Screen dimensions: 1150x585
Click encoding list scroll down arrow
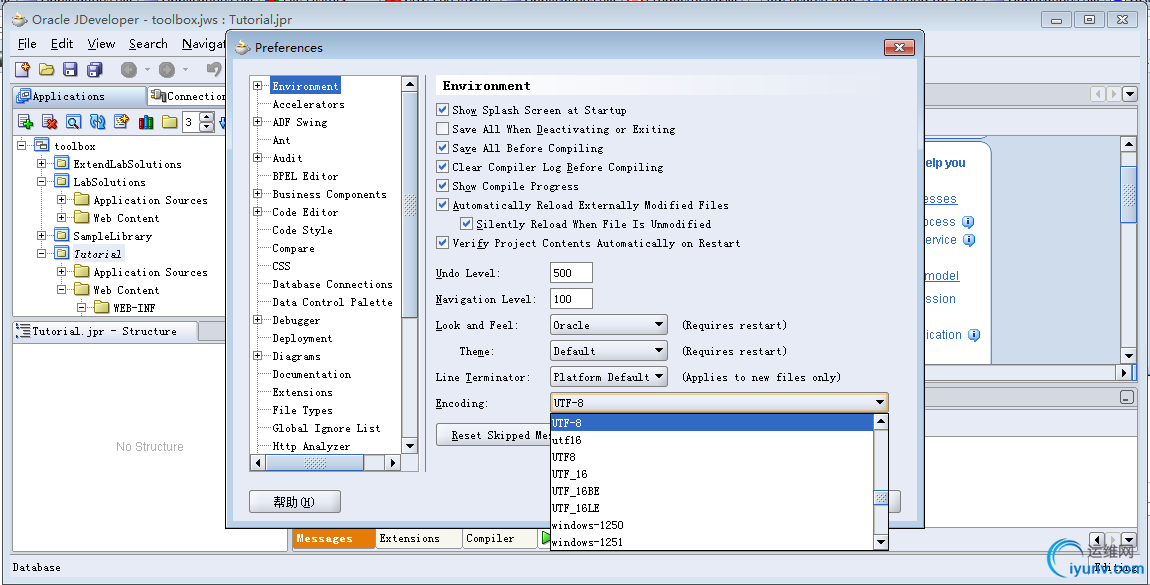pos(881,542)
